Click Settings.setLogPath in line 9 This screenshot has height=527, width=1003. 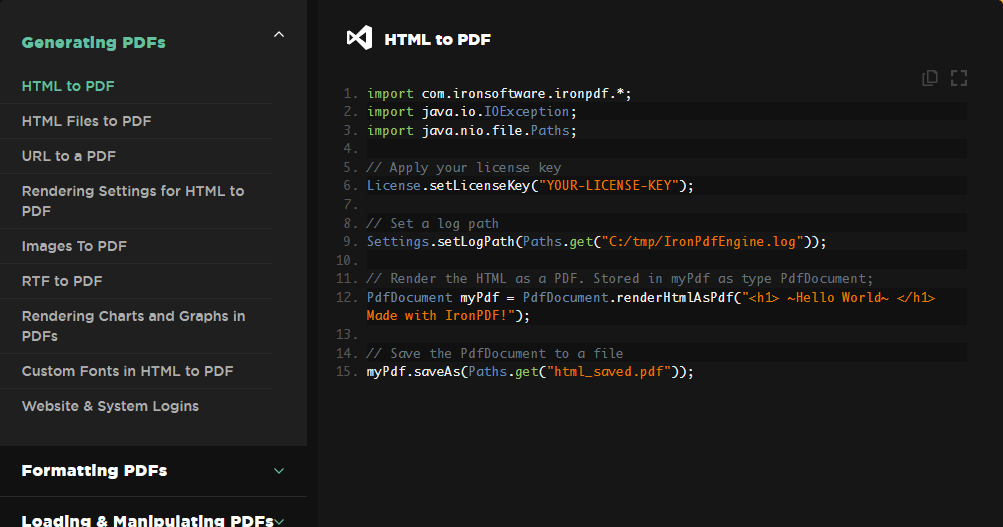pos(441,242)
